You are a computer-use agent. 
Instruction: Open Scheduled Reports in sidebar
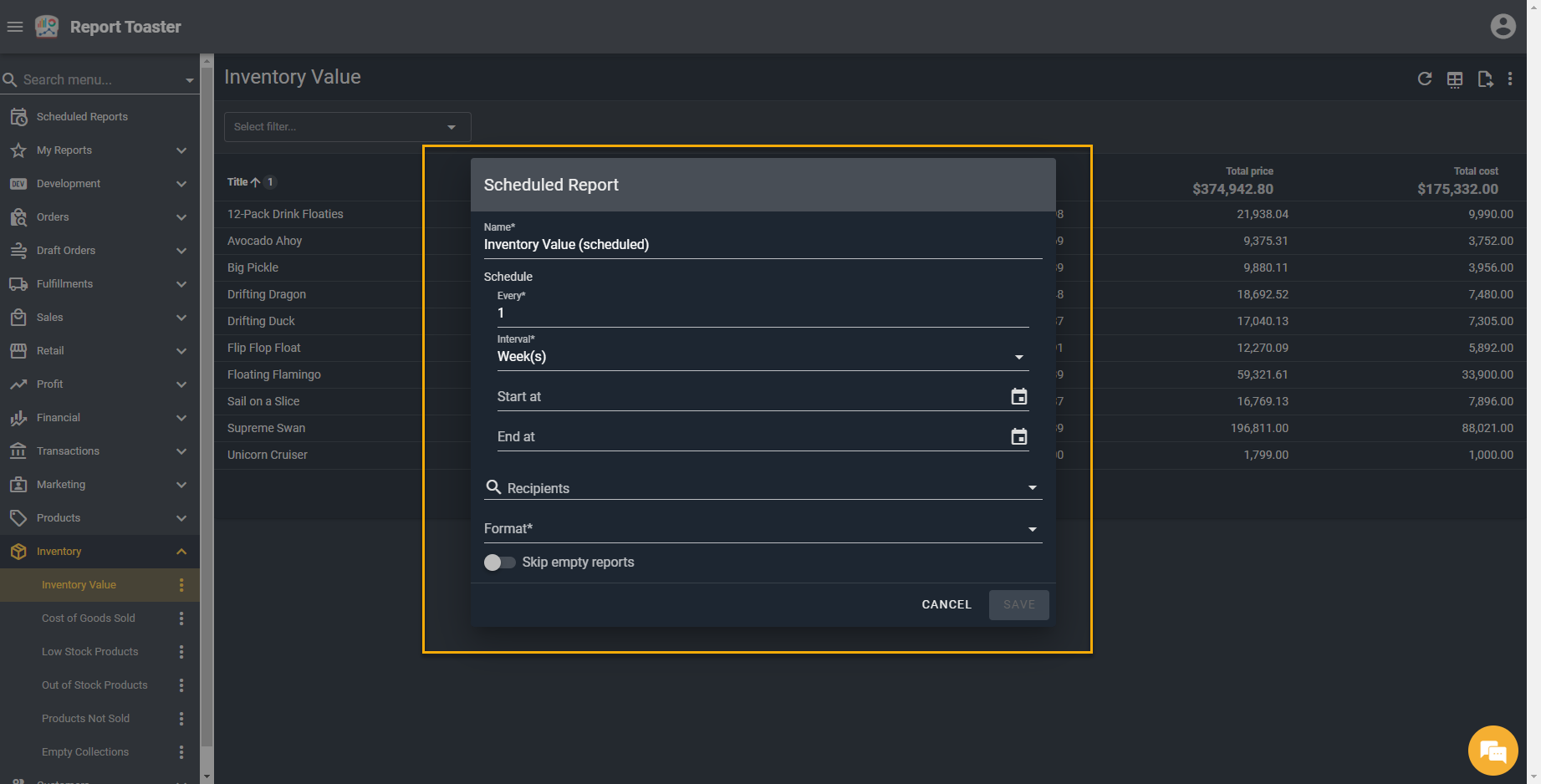pos(82,117)
